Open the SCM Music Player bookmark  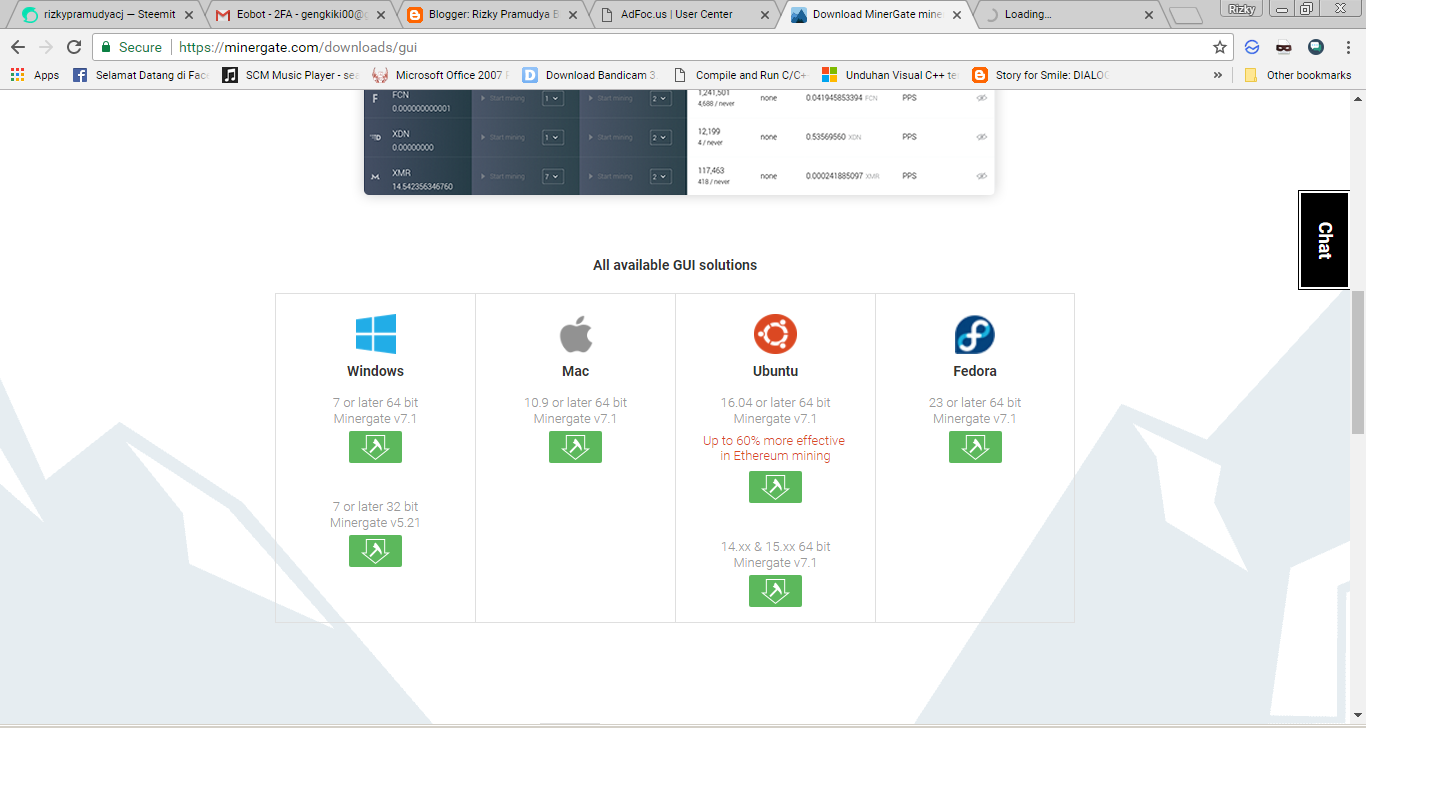click(x=290, y=75)
